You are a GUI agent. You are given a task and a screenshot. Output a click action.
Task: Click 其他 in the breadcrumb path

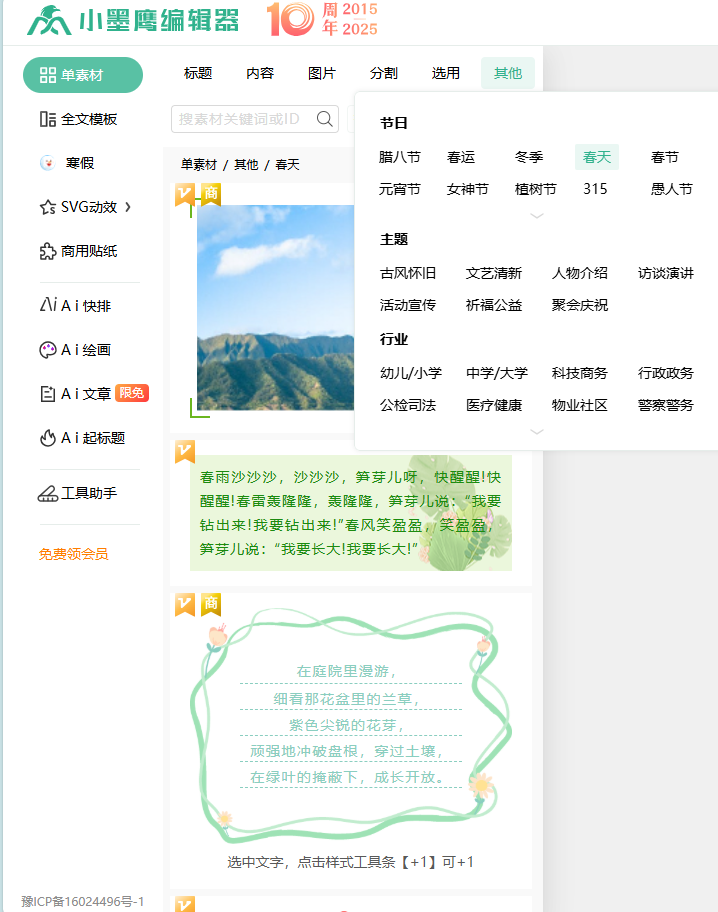(x=246, y=165)
